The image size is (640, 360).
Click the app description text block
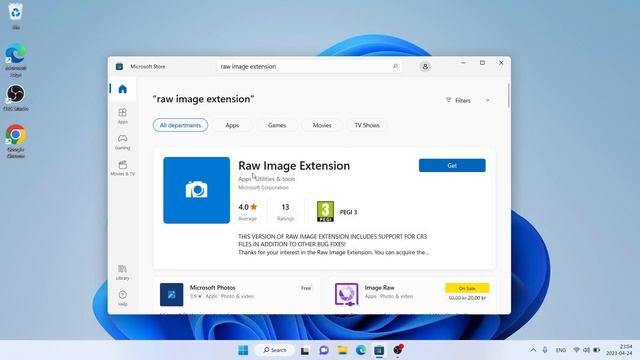(x=333, y=244)
